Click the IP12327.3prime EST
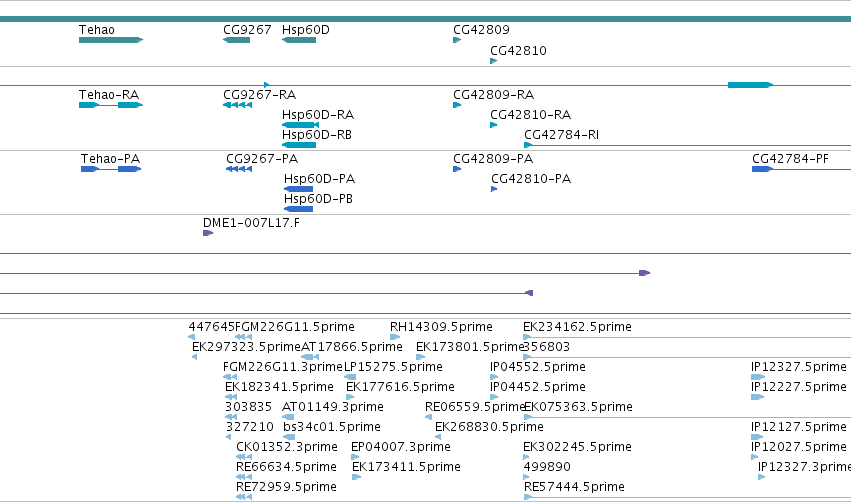Image resolution: width=851 pixels, height=502 pixels. (x=761, y=477)
